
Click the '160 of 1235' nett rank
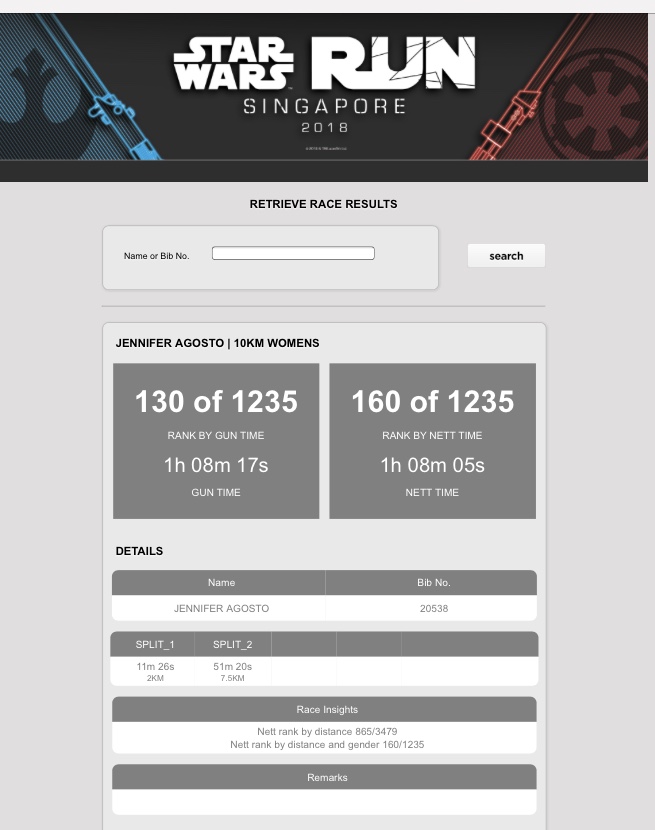pos(433,401)
